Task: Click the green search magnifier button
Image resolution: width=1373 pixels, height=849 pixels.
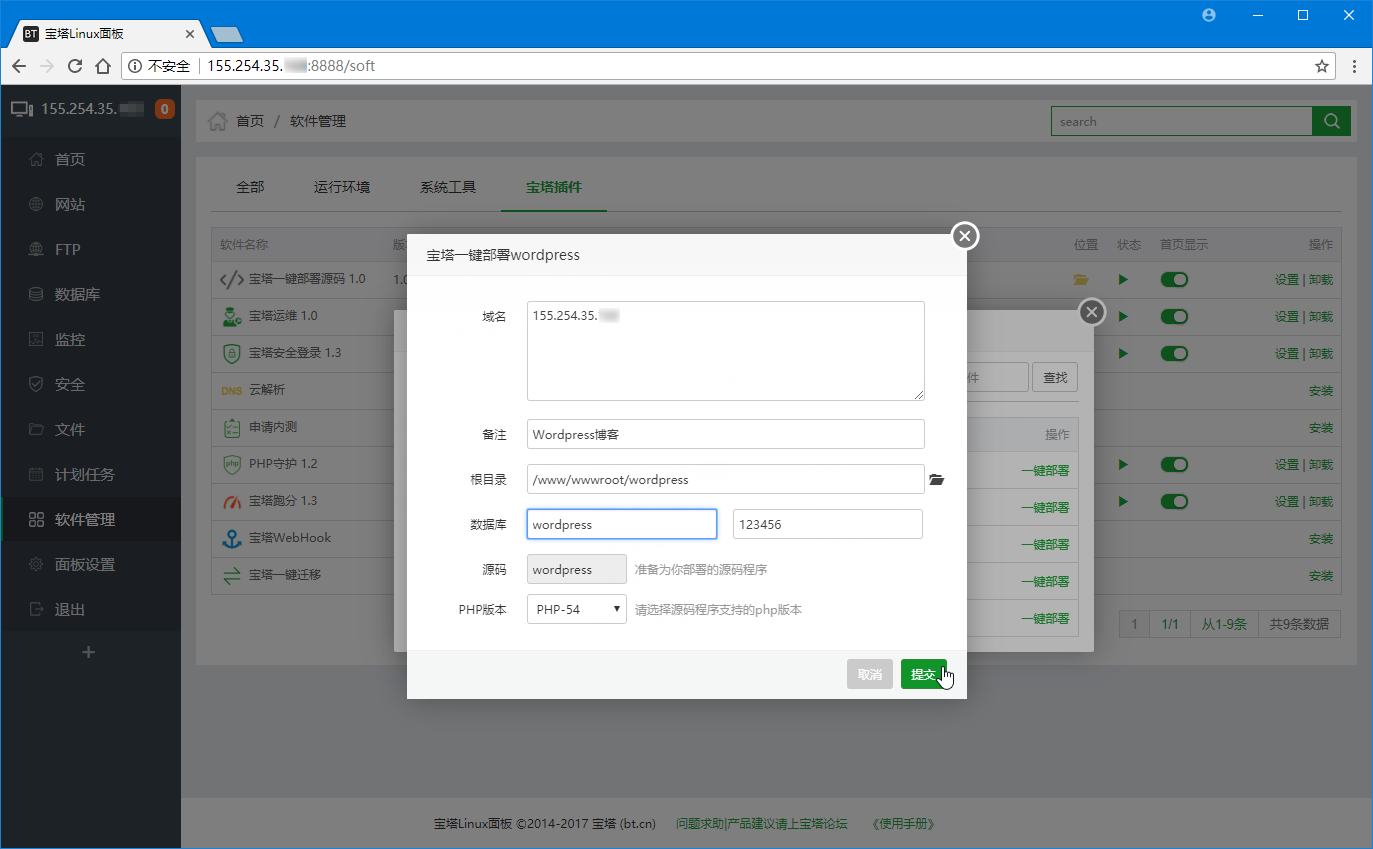Action: coord(1331,121)
